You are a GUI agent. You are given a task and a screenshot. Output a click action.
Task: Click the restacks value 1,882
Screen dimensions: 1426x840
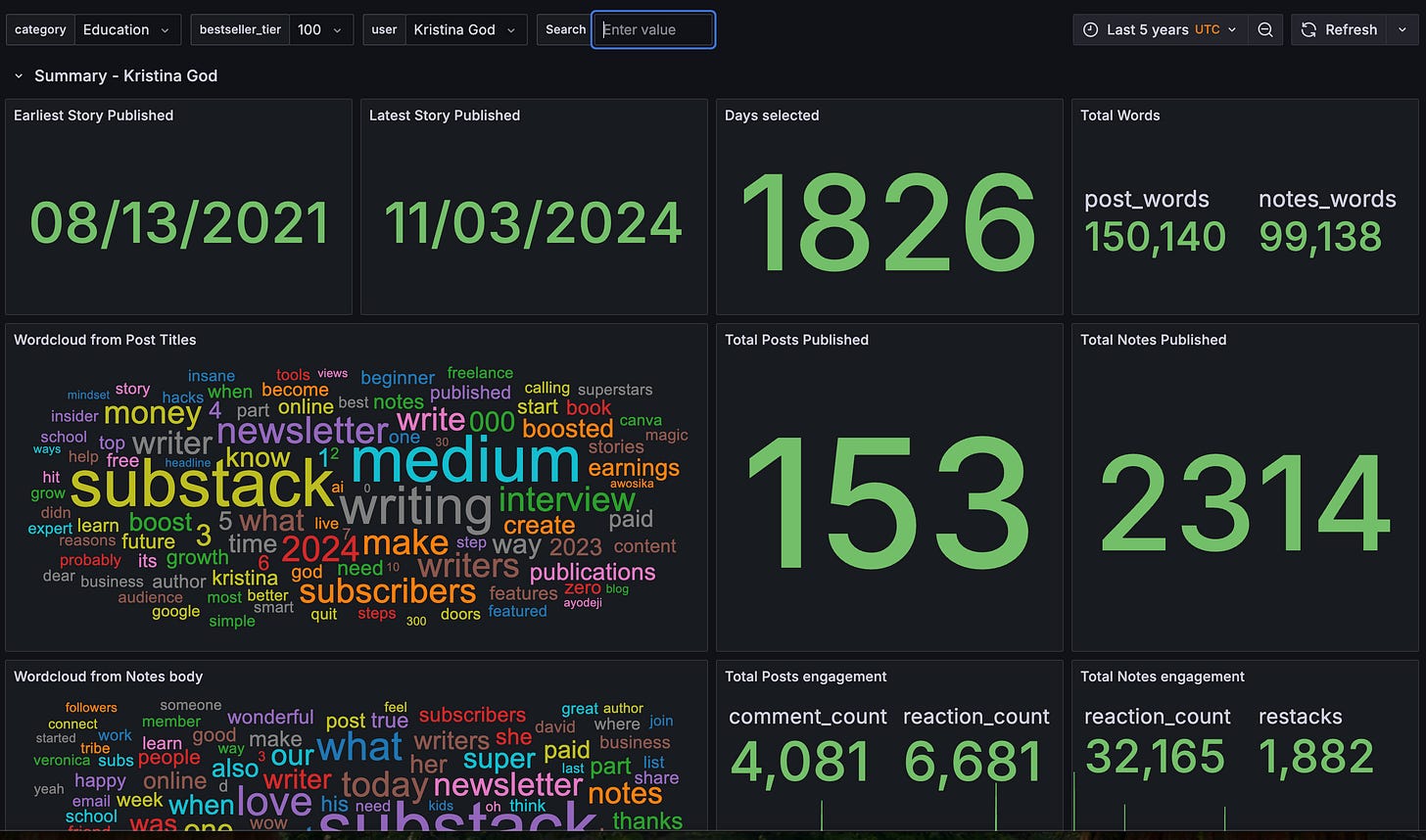[x=1316, y=757]
